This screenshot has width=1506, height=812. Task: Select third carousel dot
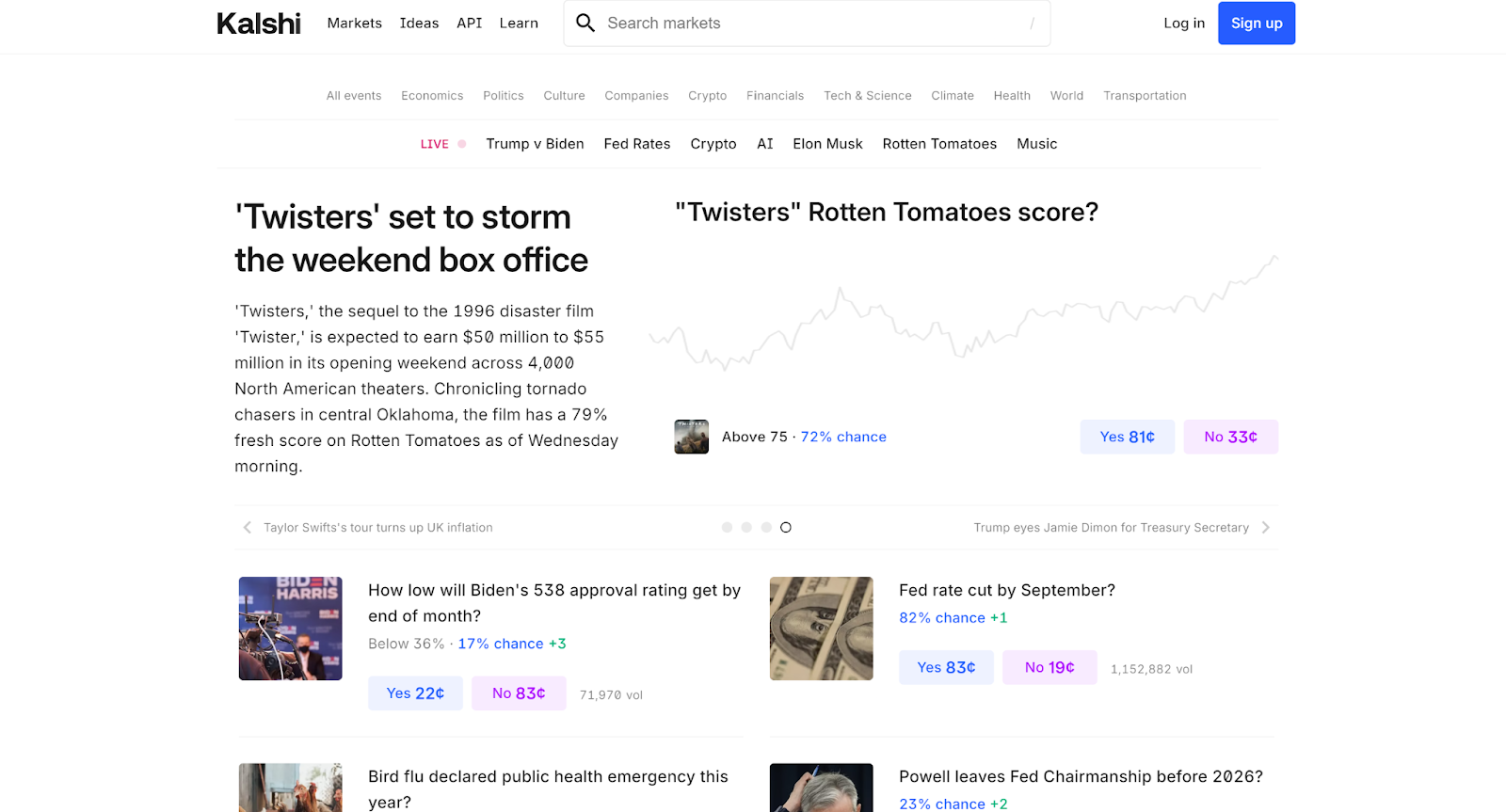766,528
